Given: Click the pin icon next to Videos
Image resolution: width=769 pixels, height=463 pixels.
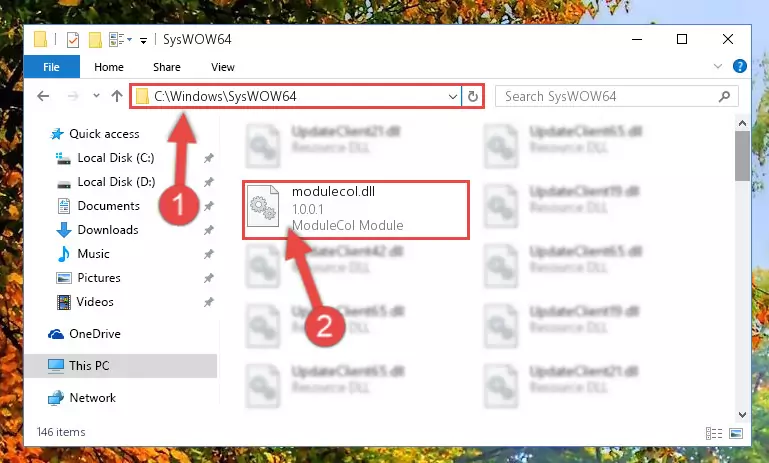Looking at the screenshot, I should click(x=209, y=302).
